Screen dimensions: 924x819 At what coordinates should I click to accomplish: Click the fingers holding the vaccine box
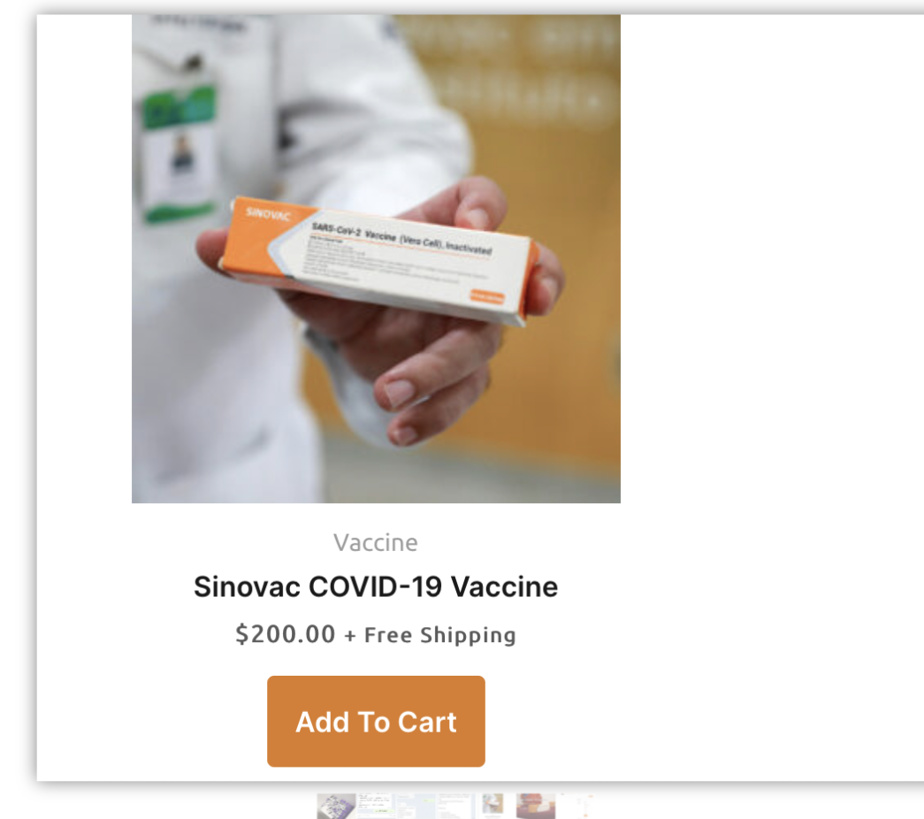tap(412, 377)
